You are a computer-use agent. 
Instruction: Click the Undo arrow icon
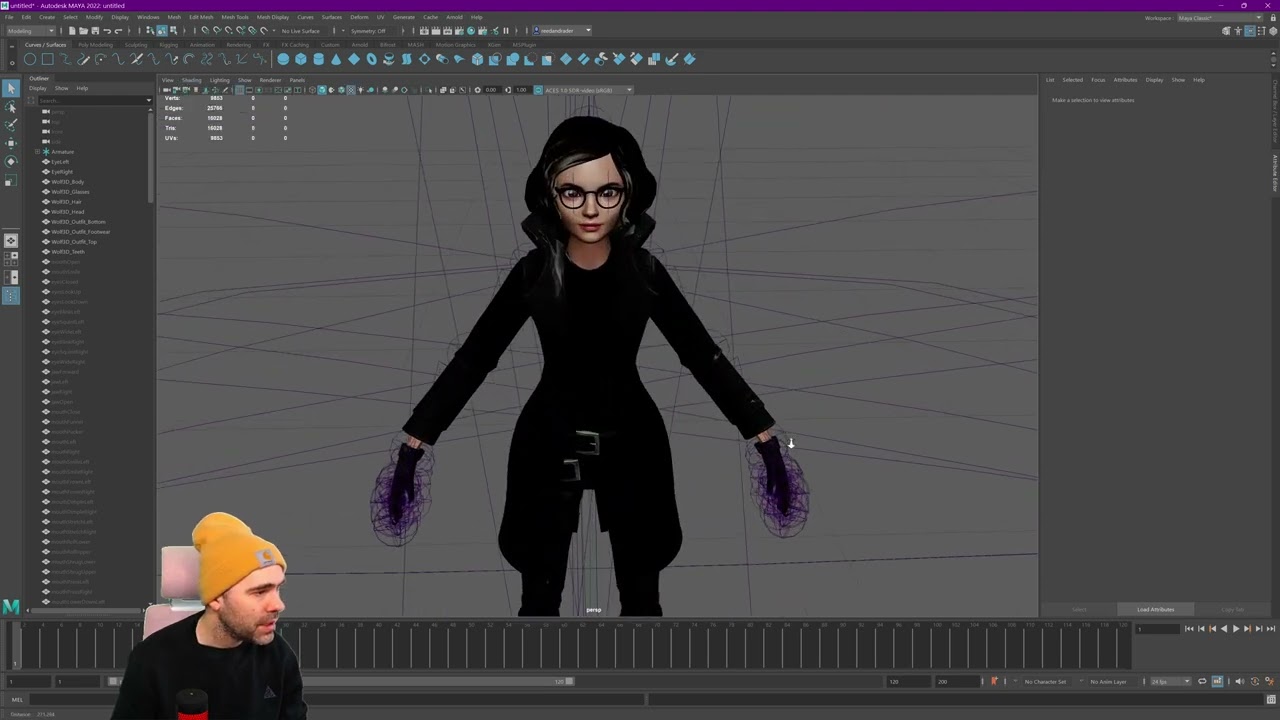(x=106, y=31)
